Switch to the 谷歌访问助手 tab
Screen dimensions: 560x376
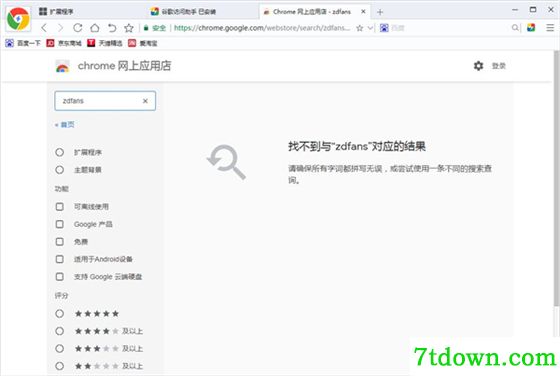click(183, 11)
